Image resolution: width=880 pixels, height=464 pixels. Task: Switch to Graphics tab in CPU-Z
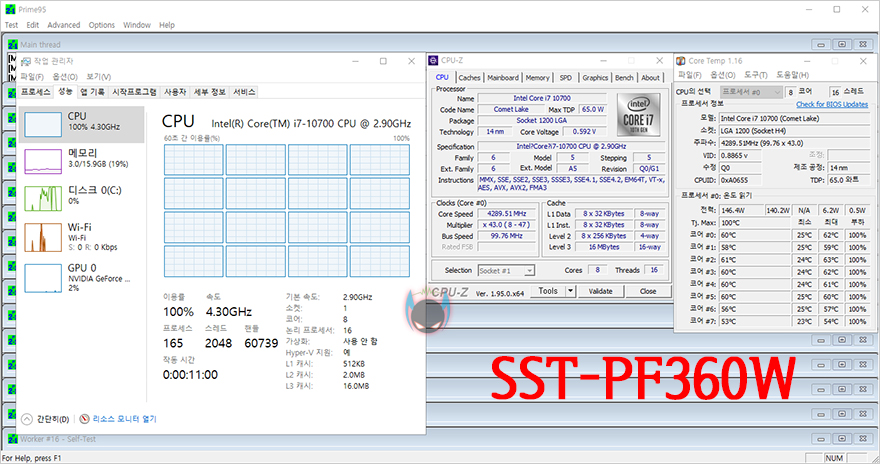click(595, 78)
